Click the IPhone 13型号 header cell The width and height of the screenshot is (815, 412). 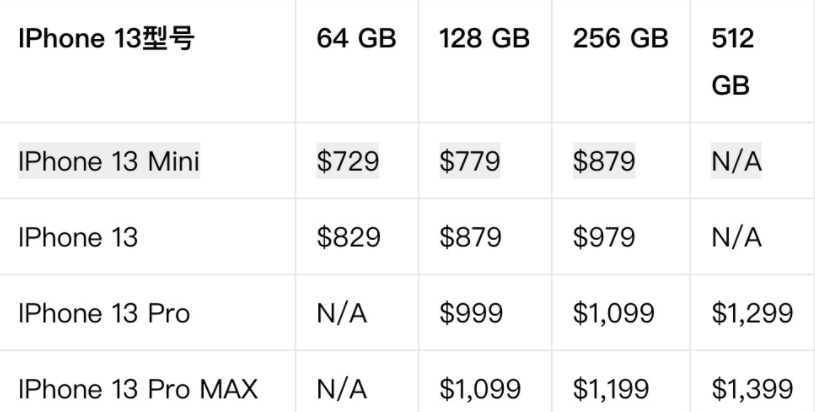click(x=106, y=38)
